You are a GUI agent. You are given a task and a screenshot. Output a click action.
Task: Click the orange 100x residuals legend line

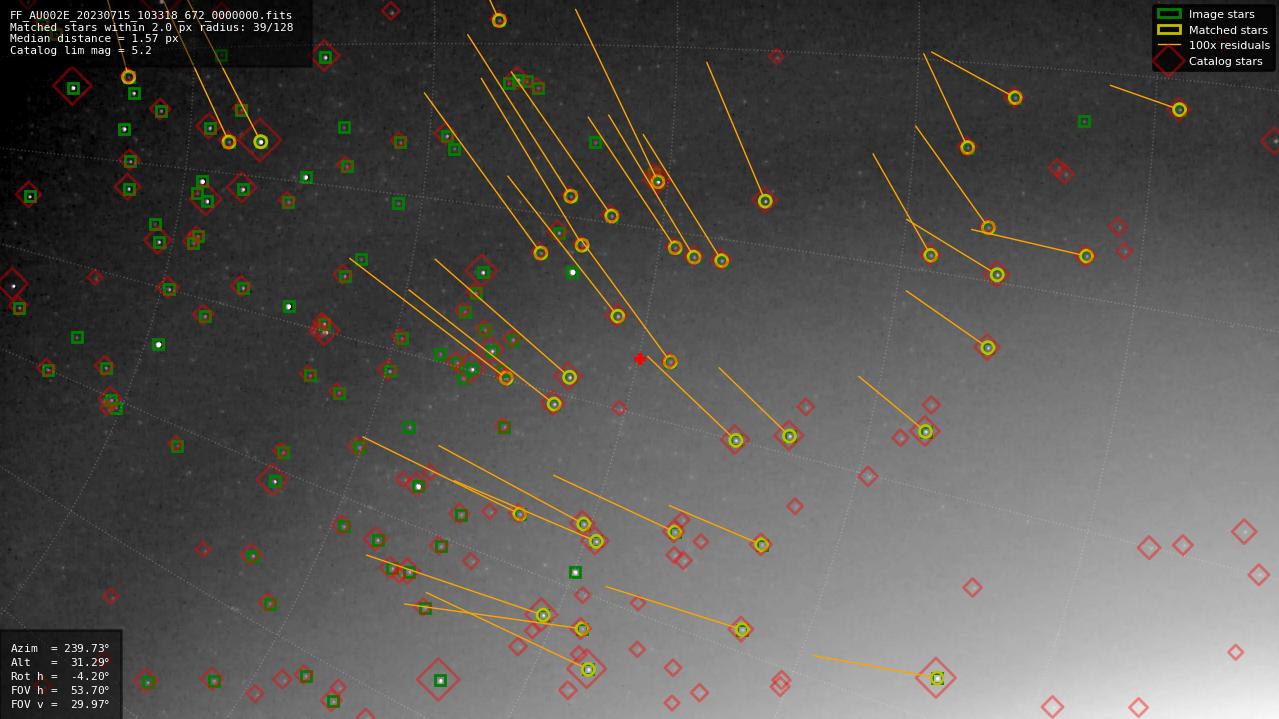[x=1168, y=45]
